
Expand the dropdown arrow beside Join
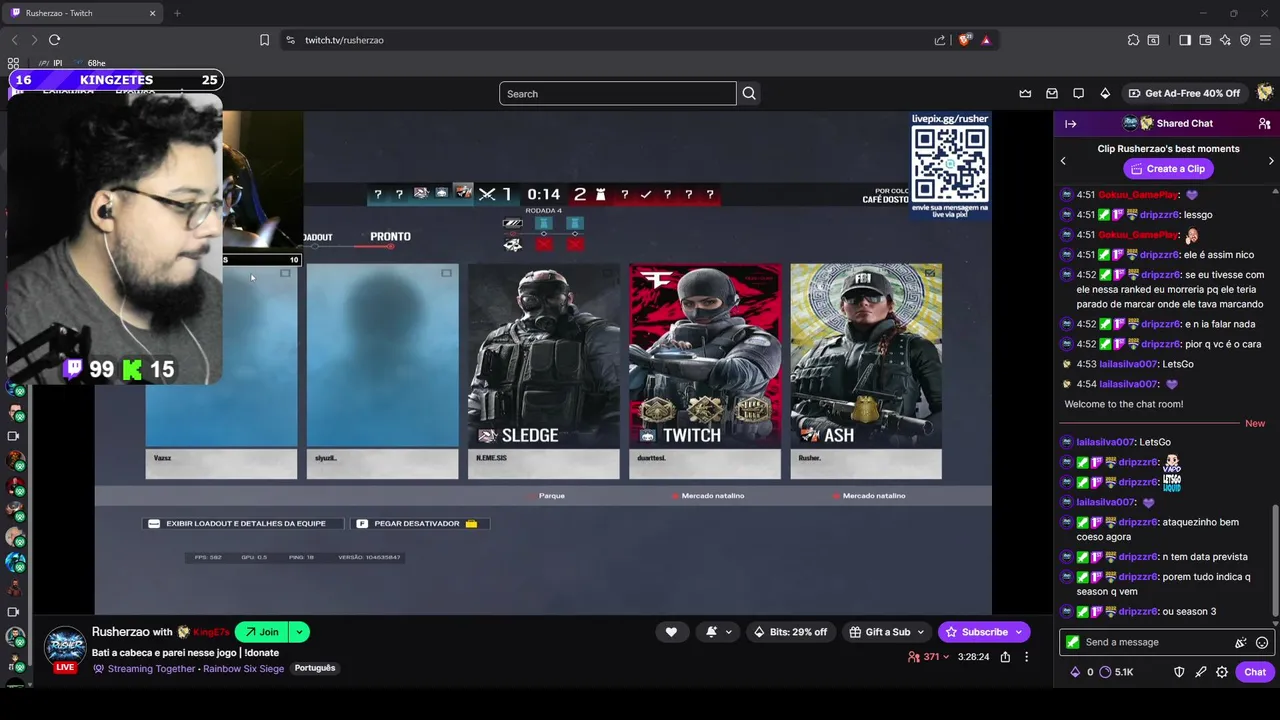pos(299,632)
